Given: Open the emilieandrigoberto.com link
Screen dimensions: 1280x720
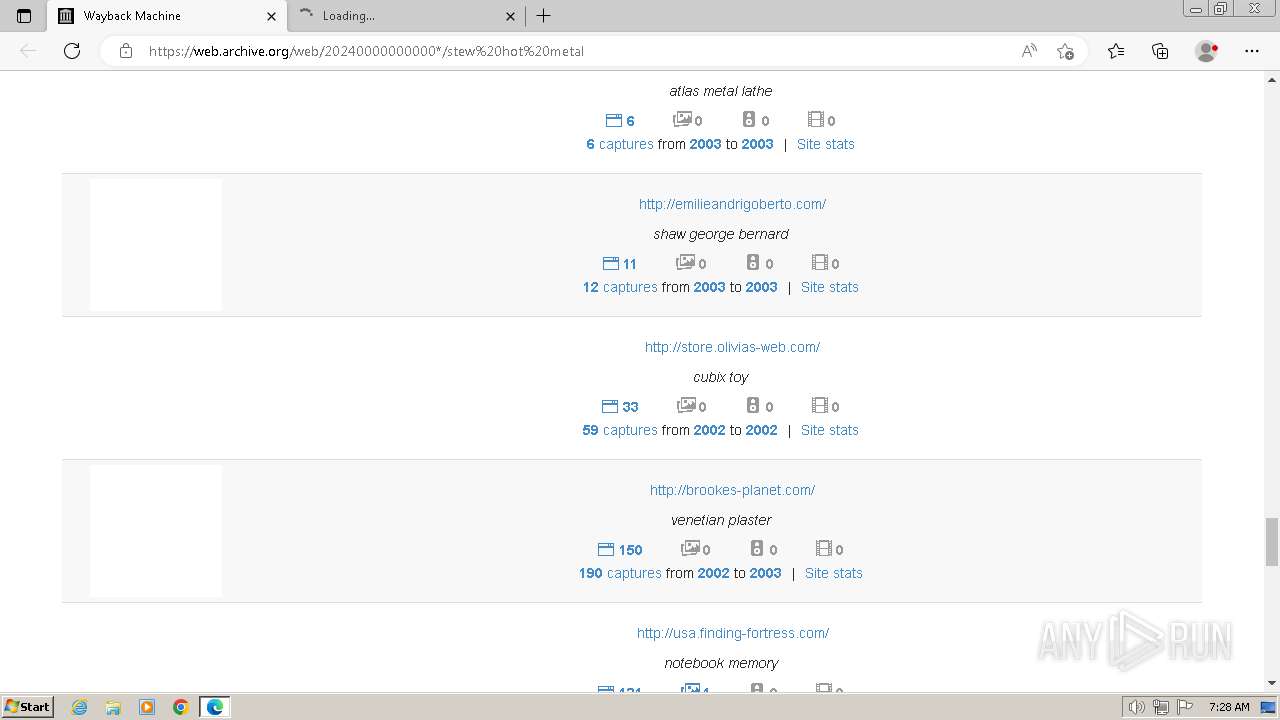Looking at the screenshot, I should [732, 204].
